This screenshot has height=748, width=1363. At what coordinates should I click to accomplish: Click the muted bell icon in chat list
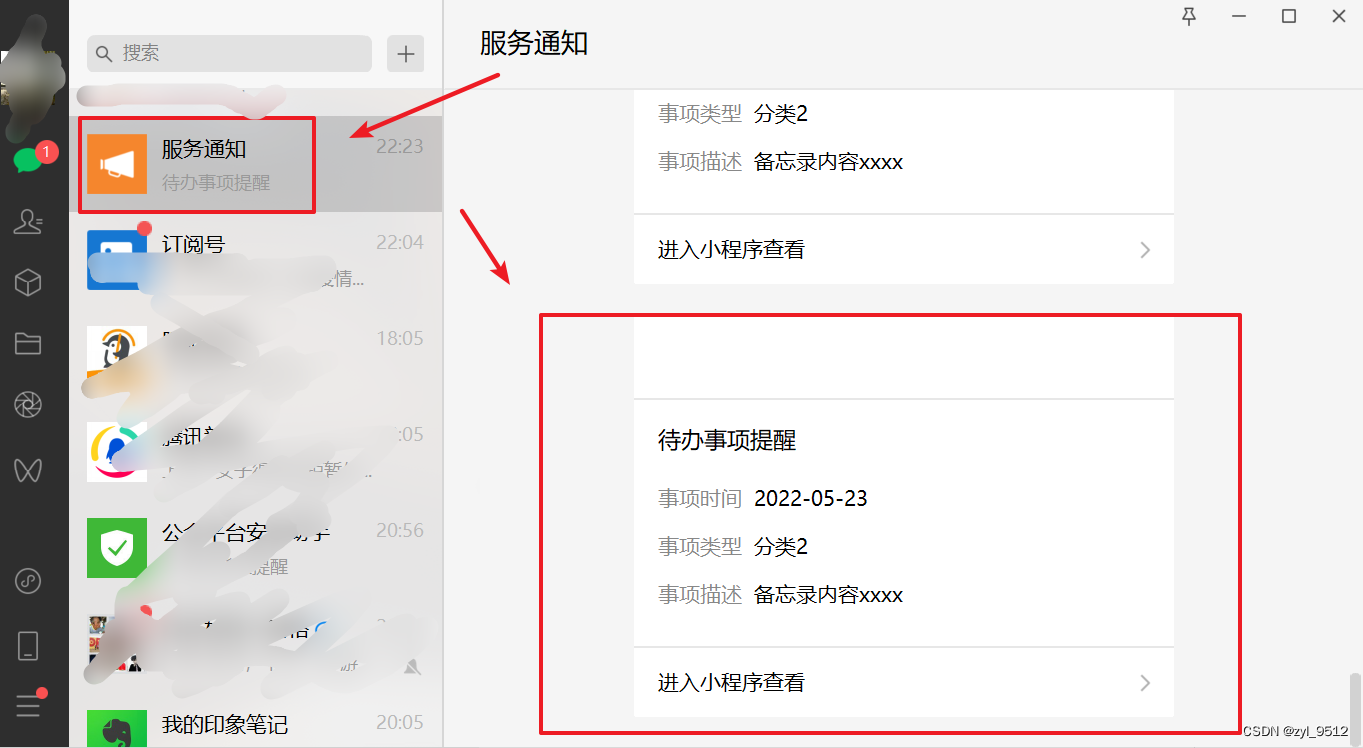point(412,666)
